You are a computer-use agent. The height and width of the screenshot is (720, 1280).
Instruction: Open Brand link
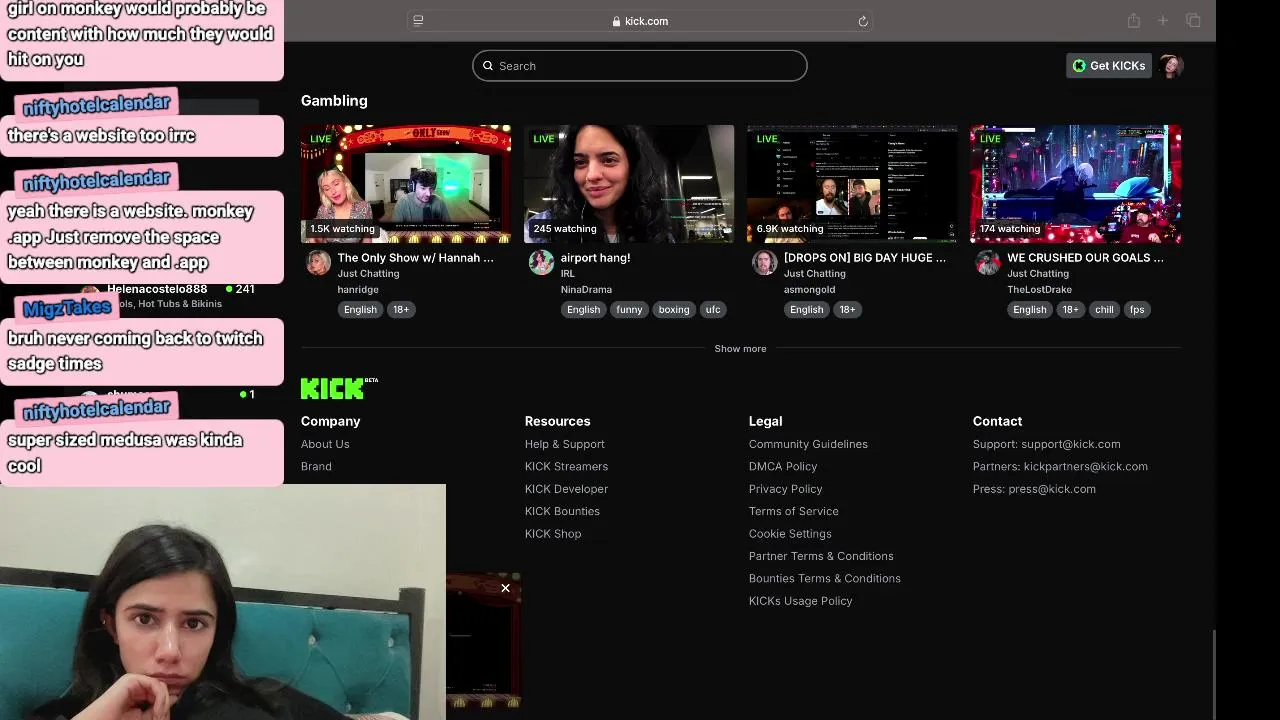pyautogui.click(x=316, y=467)
